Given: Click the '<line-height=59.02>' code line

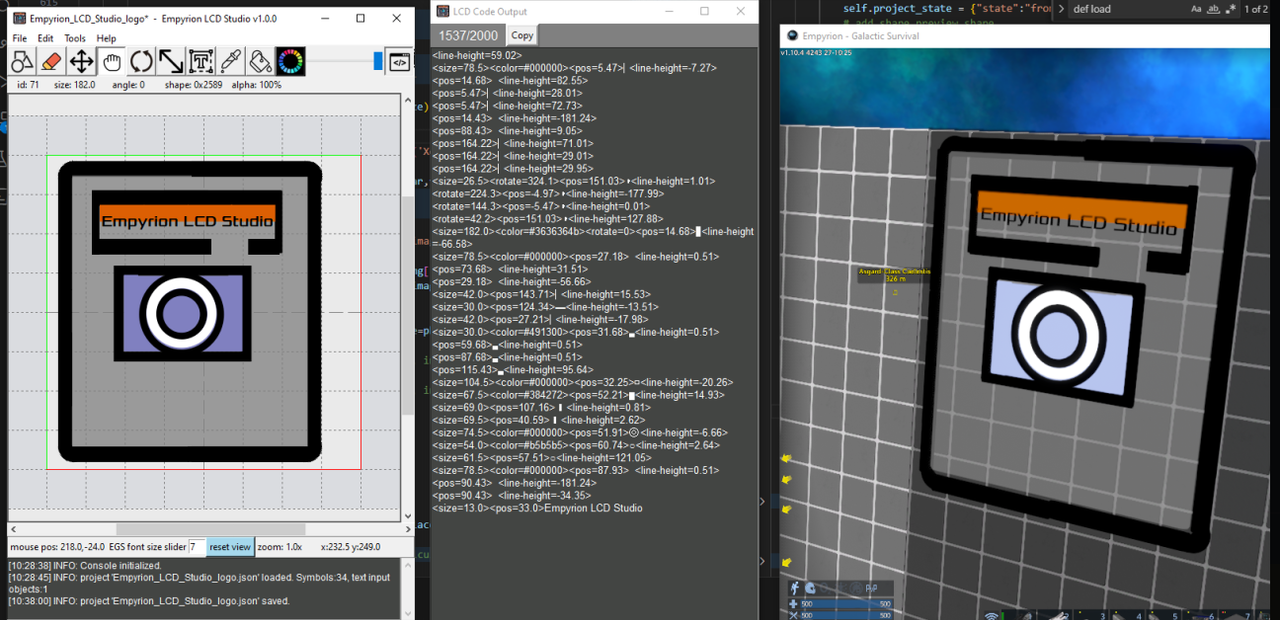Looking at the screenshot, I should (477, 55).
